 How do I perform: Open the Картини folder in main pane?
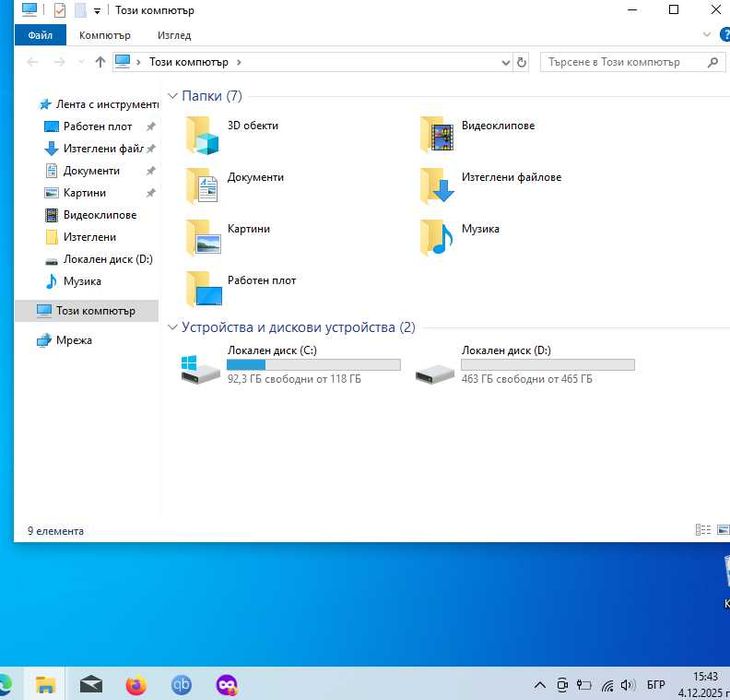click(227, 238)
